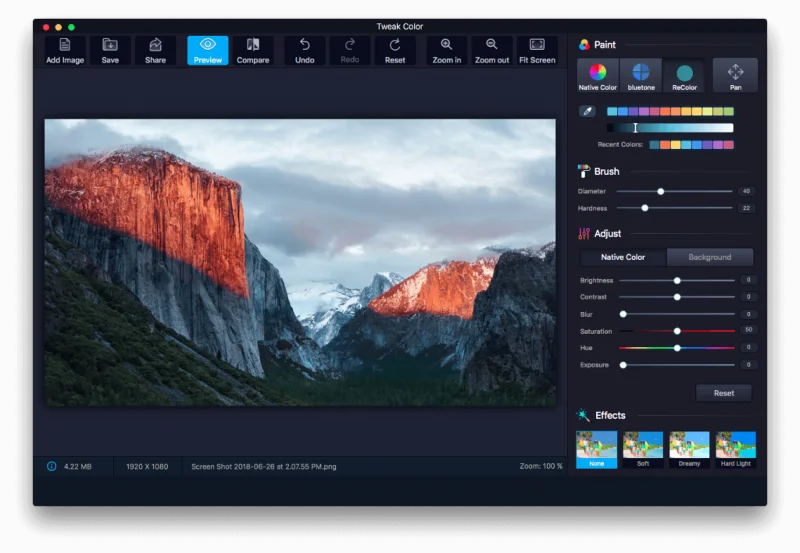Viewport: 800px width, 553px height.
Task: Select the Native Color paint mode
Action: 597,76
